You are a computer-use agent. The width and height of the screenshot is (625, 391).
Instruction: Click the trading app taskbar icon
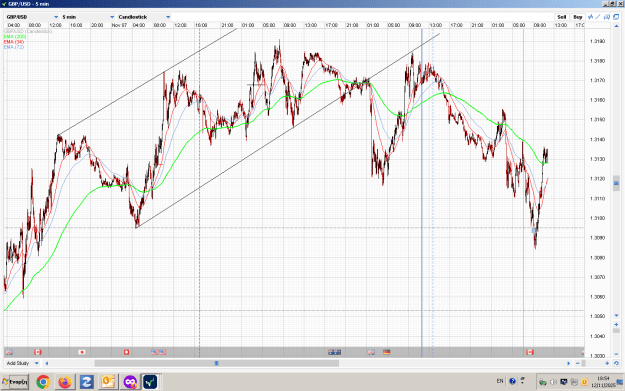[151, 382]
